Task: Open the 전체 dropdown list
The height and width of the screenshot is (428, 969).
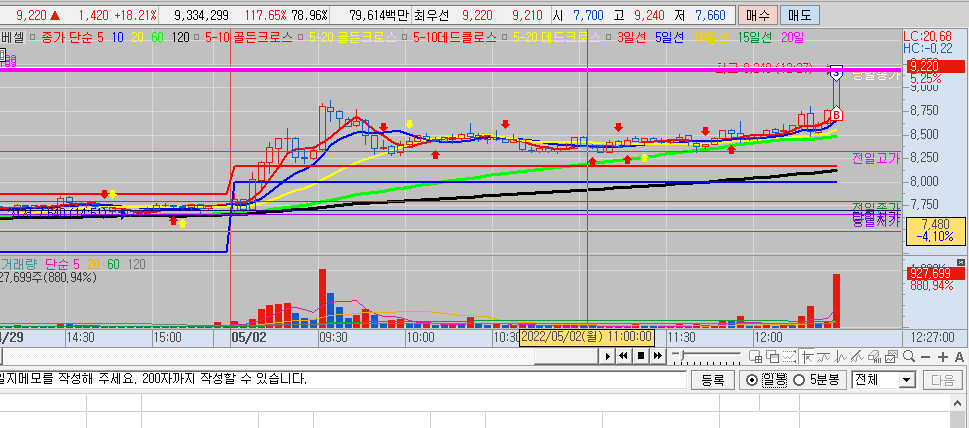Action: (907, 380)
